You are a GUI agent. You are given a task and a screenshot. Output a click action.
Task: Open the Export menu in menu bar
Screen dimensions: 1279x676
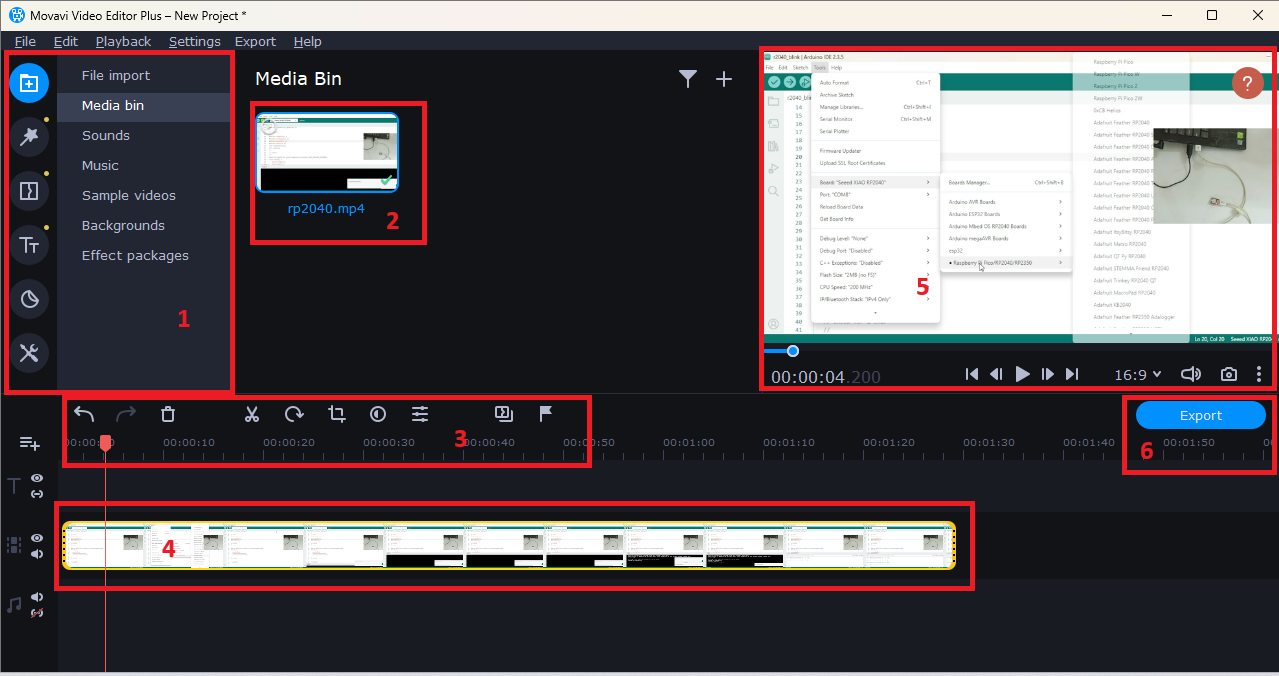[x=255, y=41]
